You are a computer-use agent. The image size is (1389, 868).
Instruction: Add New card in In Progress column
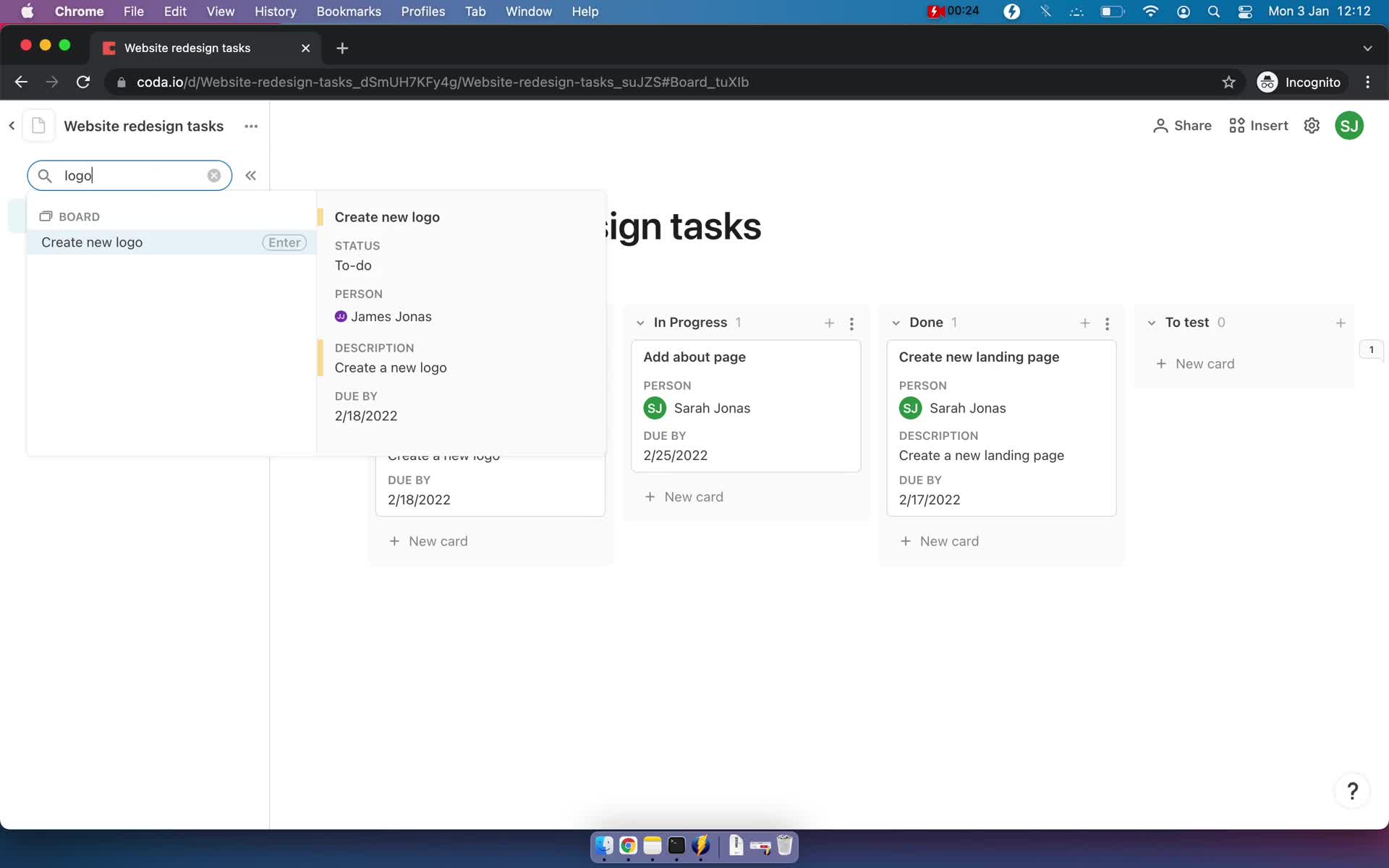[684, 497]
